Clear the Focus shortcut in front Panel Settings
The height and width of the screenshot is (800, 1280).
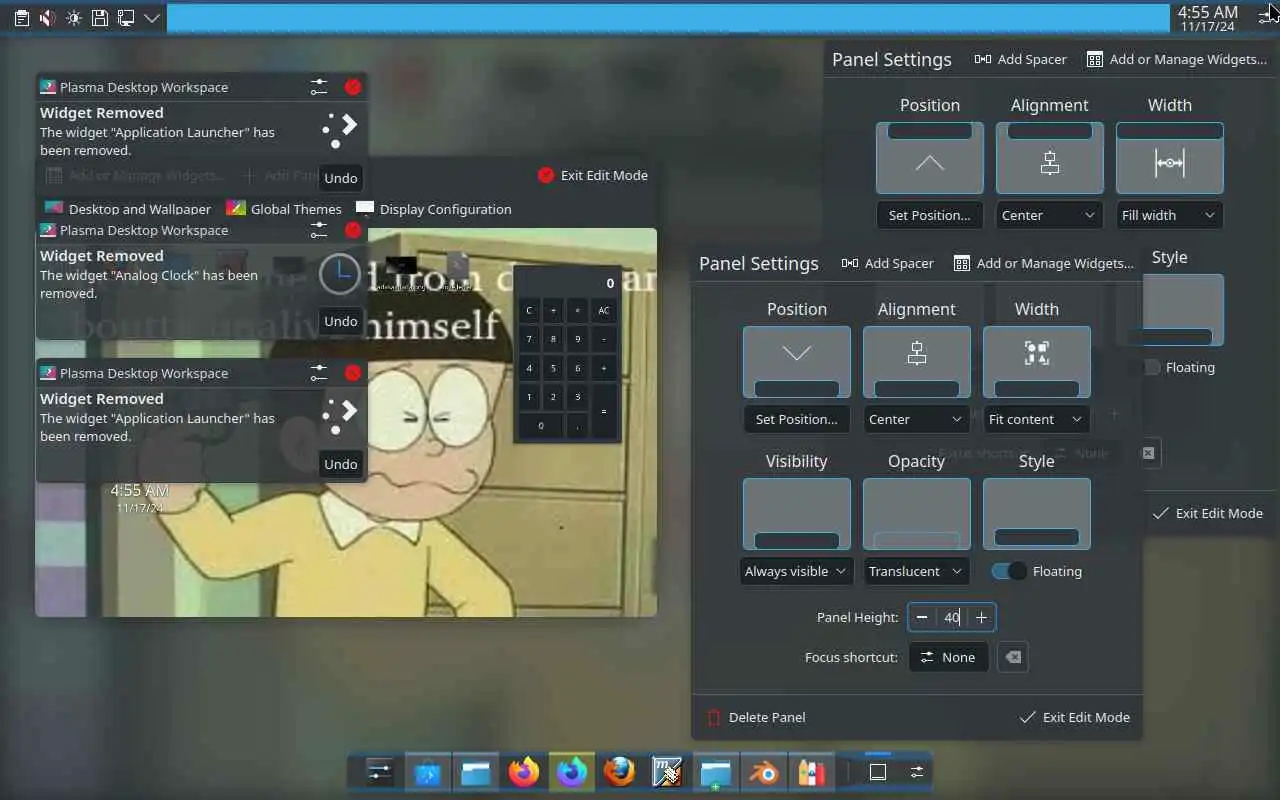pos(1013,657)
